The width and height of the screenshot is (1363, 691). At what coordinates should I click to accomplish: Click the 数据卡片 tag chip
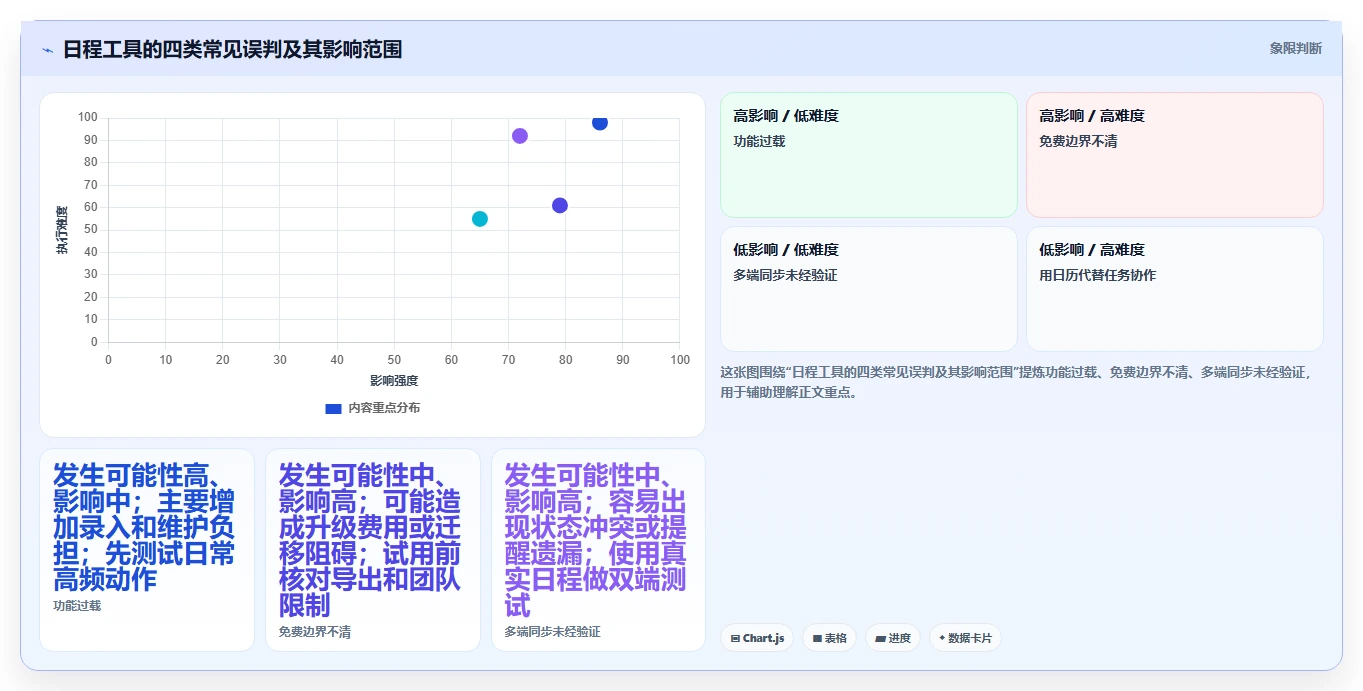tap(965, 638)
